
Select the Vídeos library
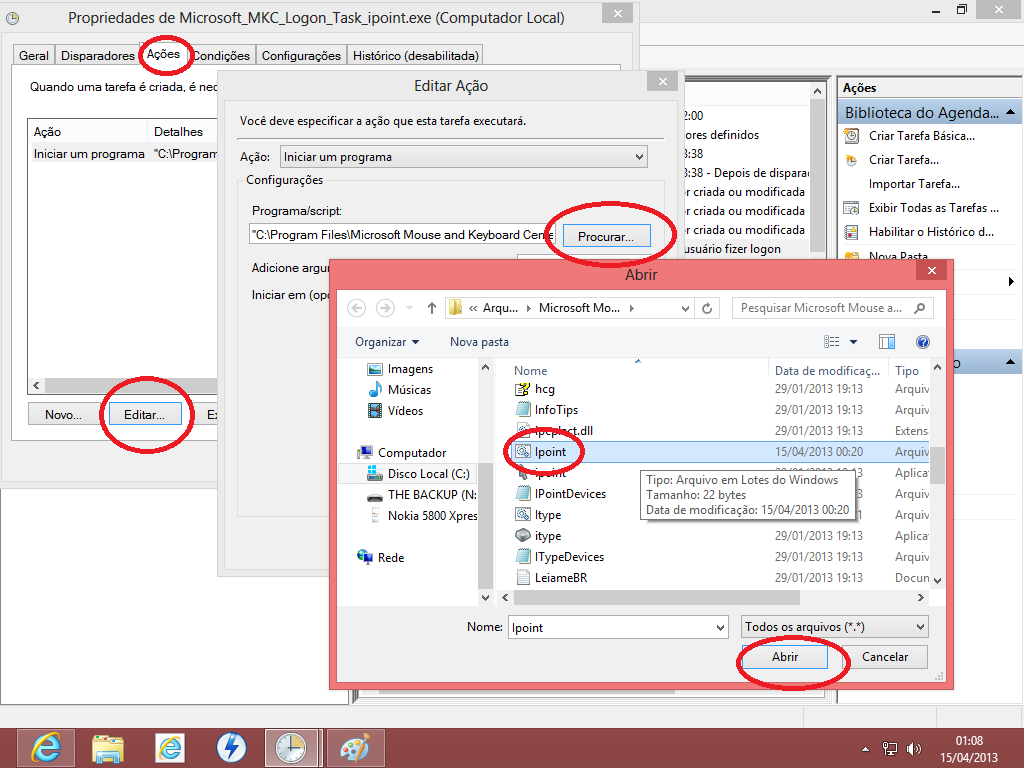click(396, 411)
